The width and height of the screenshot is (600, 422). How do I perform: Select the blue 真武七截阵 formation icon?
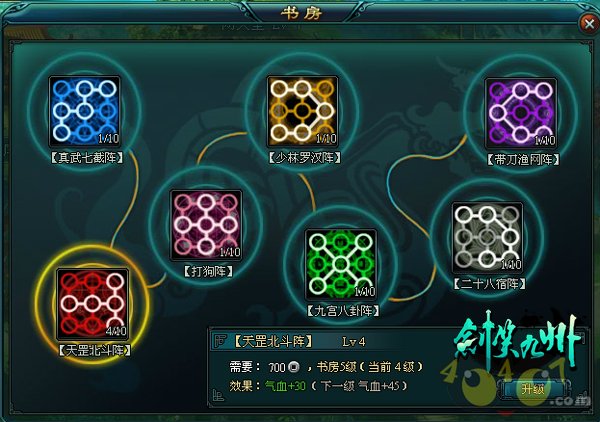[85, 111]
